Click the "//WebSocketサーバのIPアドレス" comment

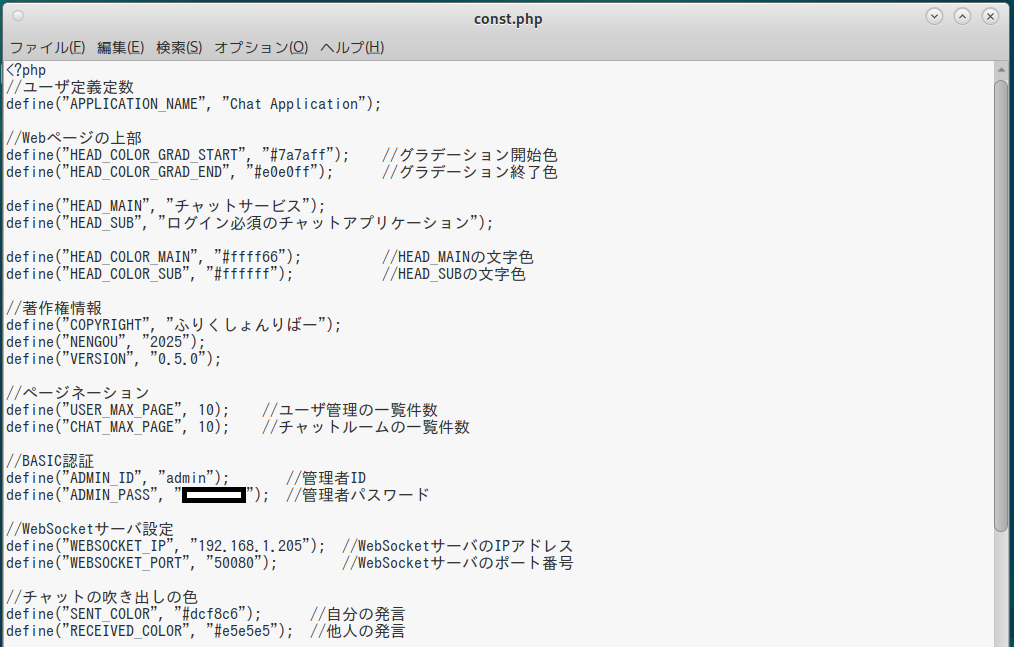click(x=458, y=546)
